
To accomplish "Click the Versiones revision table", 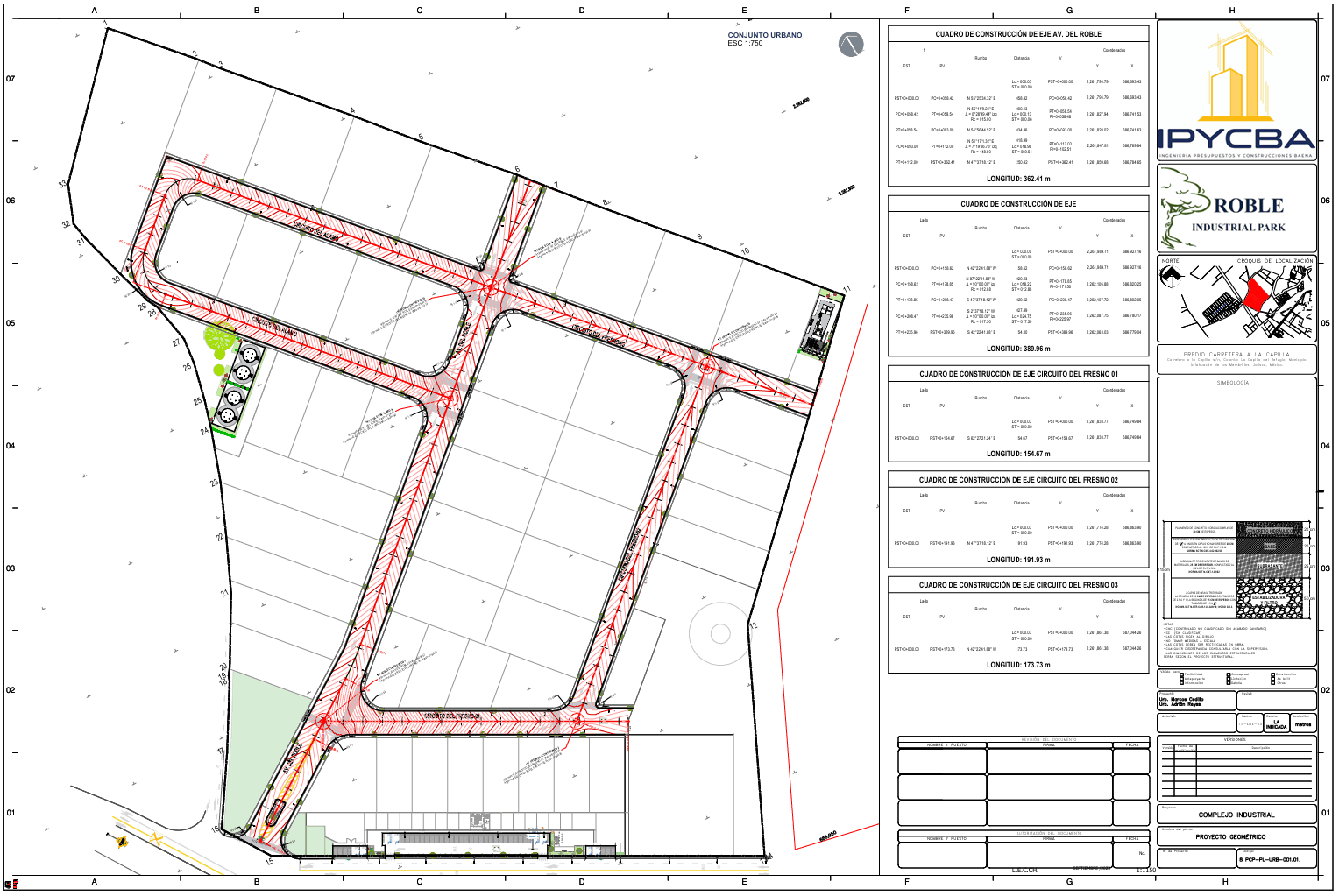I will point(1236,768).
